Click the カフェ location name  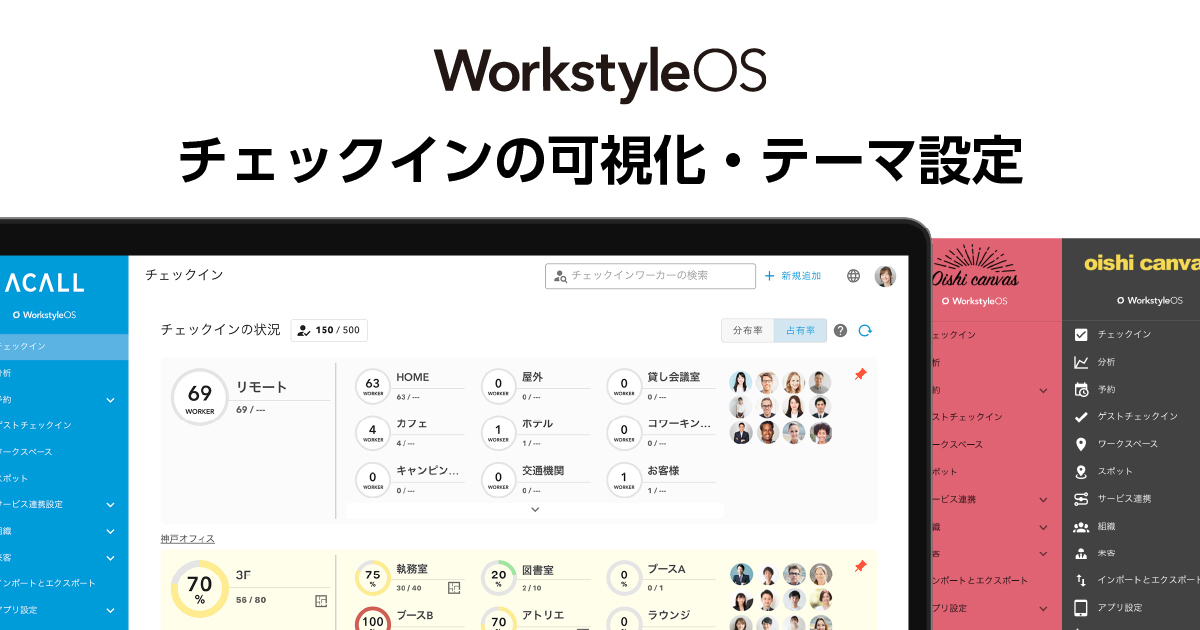click(412, 424)
